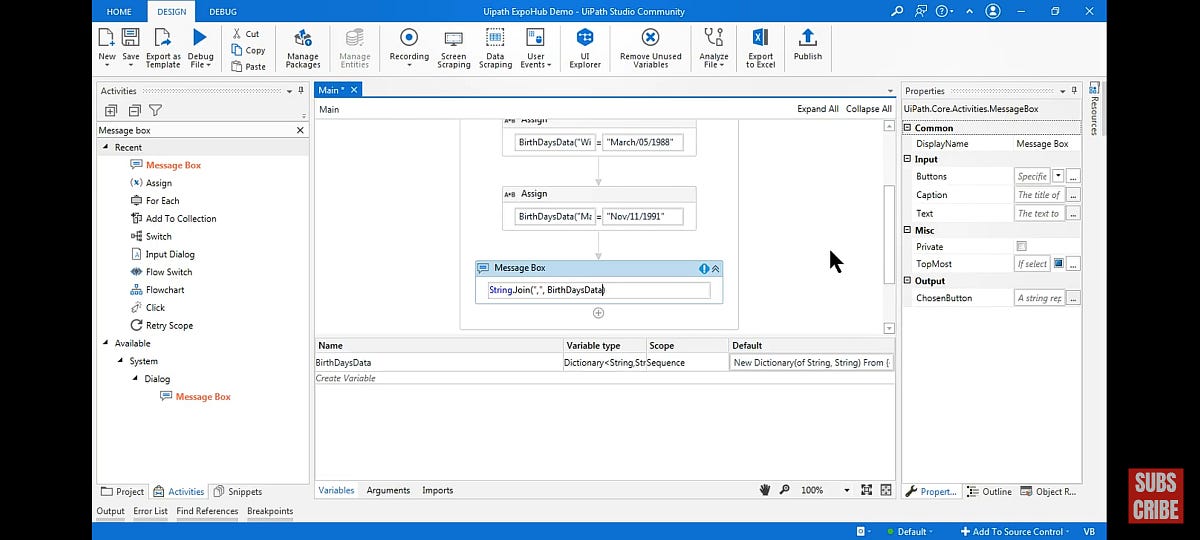Click the filter funnel icon in Activities
Viewport: 1200px width, 540px height.
155,111
